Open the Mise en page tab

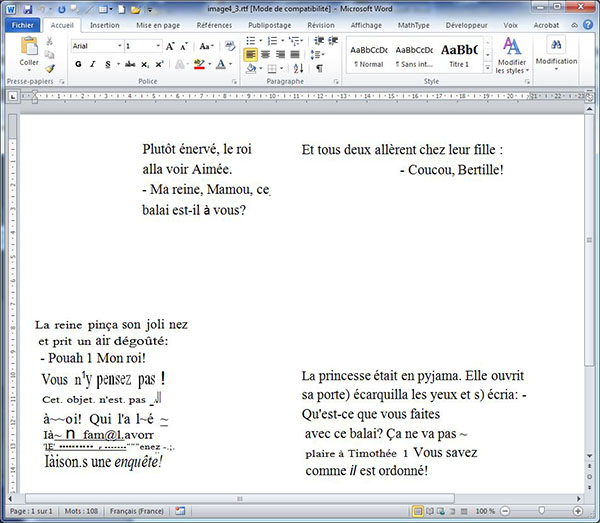click(158, 25)
